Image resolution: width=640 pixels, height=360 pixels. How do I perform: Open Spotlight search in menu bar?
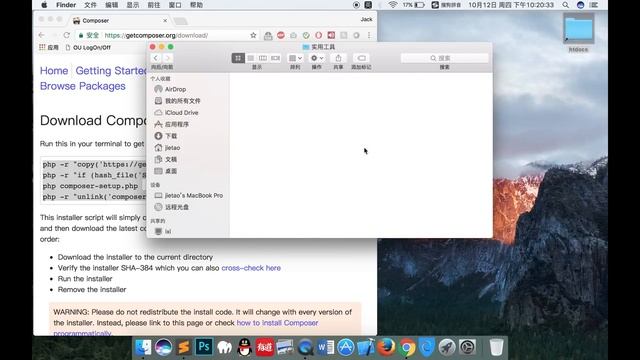[565, 5]
